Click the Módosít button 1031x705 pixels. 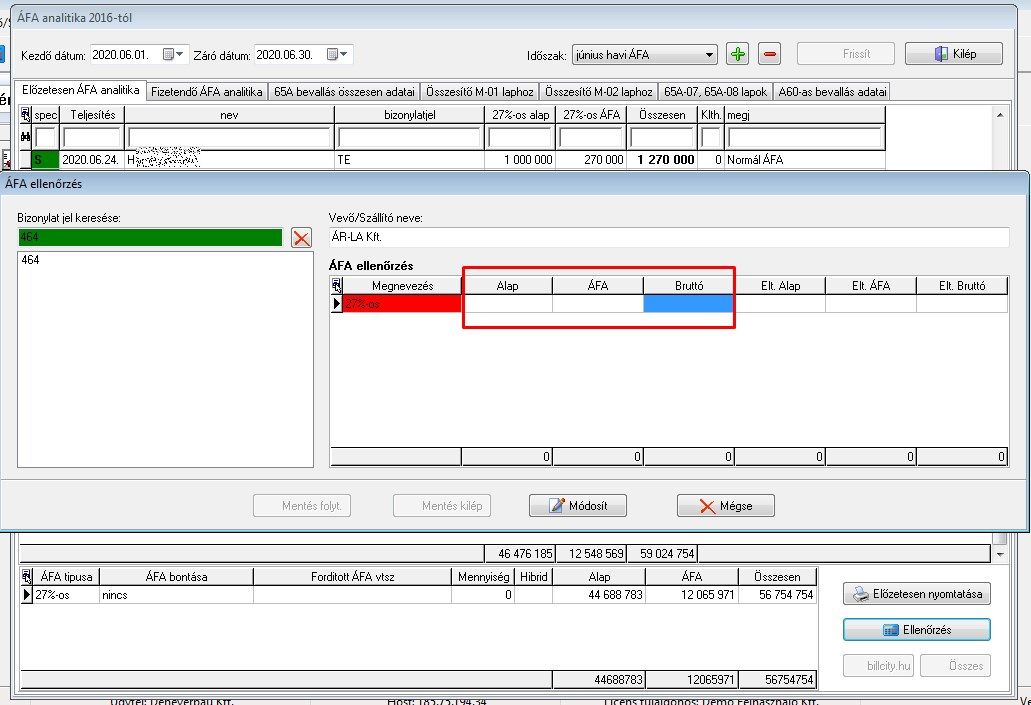click(578, 506)
